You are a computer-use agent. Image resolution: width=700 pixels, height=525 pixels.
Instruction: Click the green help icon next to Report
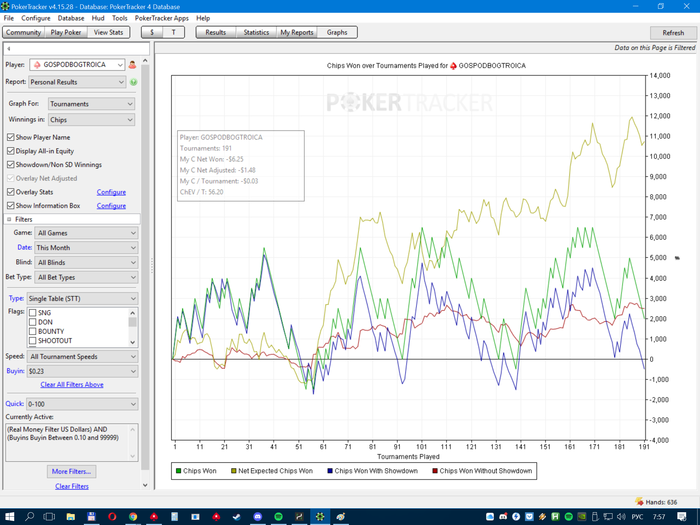(x=133, y=82)
